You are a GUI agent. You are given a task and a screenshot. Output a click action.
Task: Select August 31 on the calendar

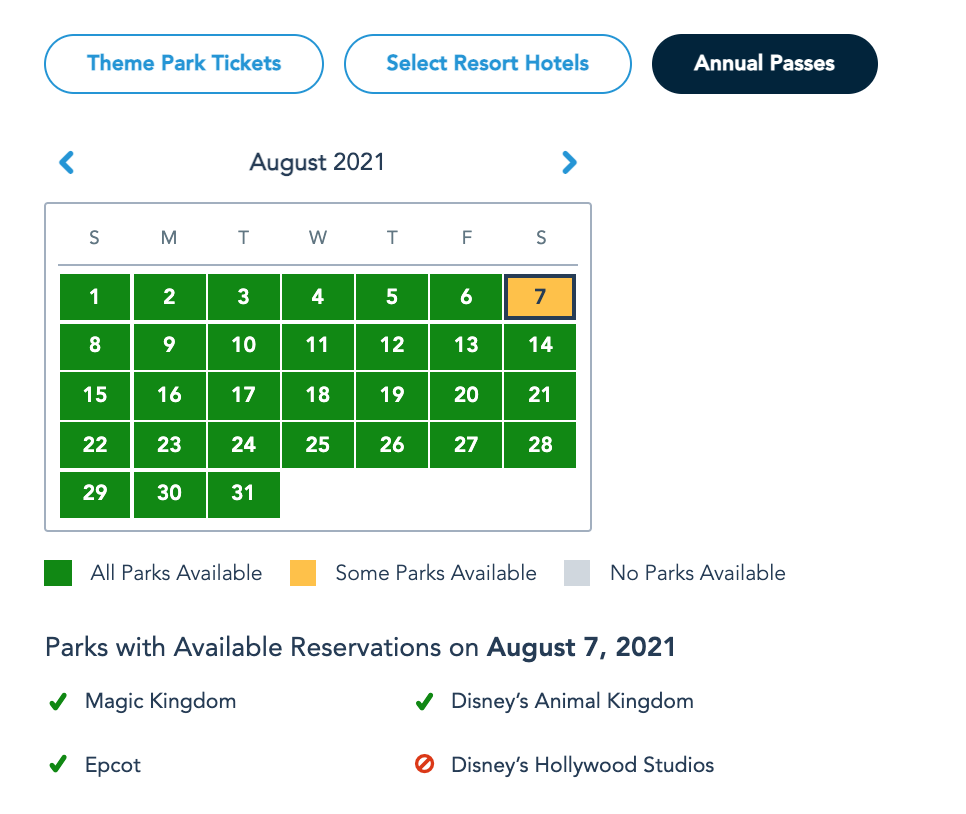point(244,494)
